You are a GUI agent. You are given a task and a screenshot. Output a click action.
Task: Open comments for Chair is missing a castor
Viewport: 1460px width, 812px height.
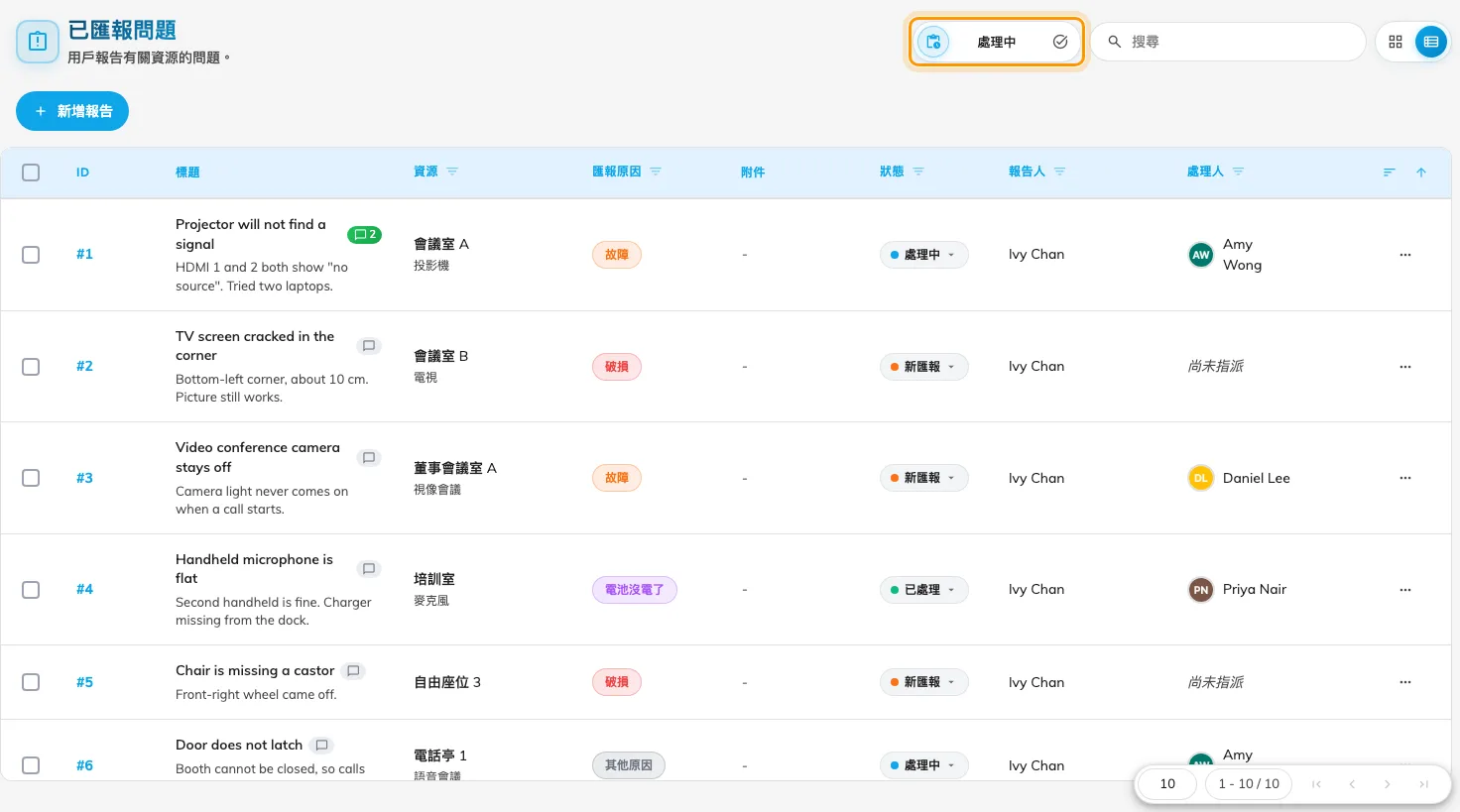[x=353, y=671]
